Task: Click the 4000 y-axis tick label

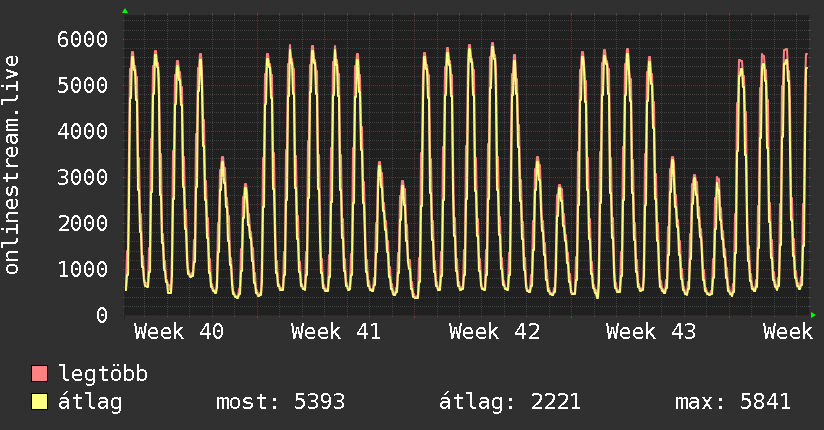Action: (x=83, y=131)
